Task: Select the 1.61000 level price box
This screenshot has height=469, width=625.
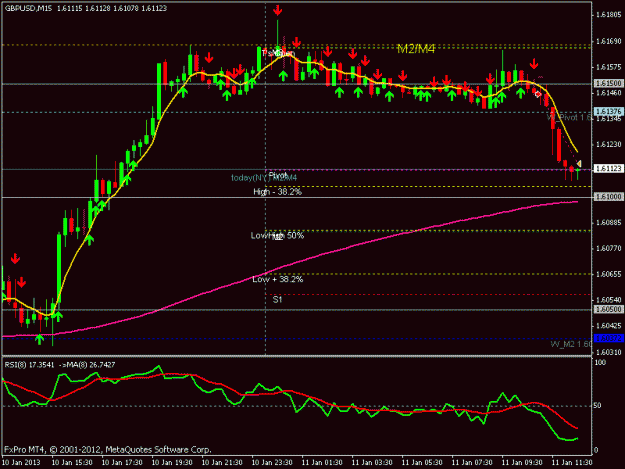Action: (x=608, y=197)
